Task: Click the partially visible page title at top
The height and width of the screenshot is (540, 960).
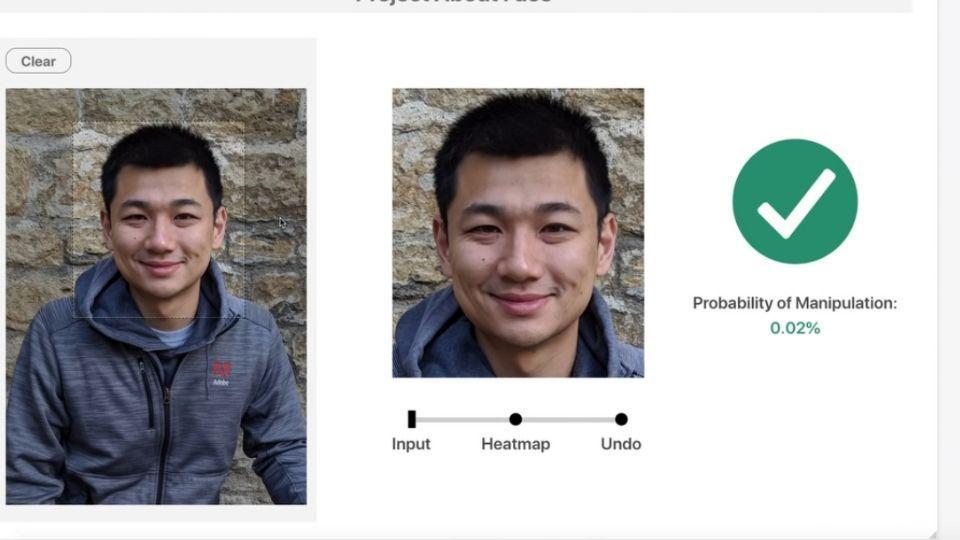Action: coord(454,2)
